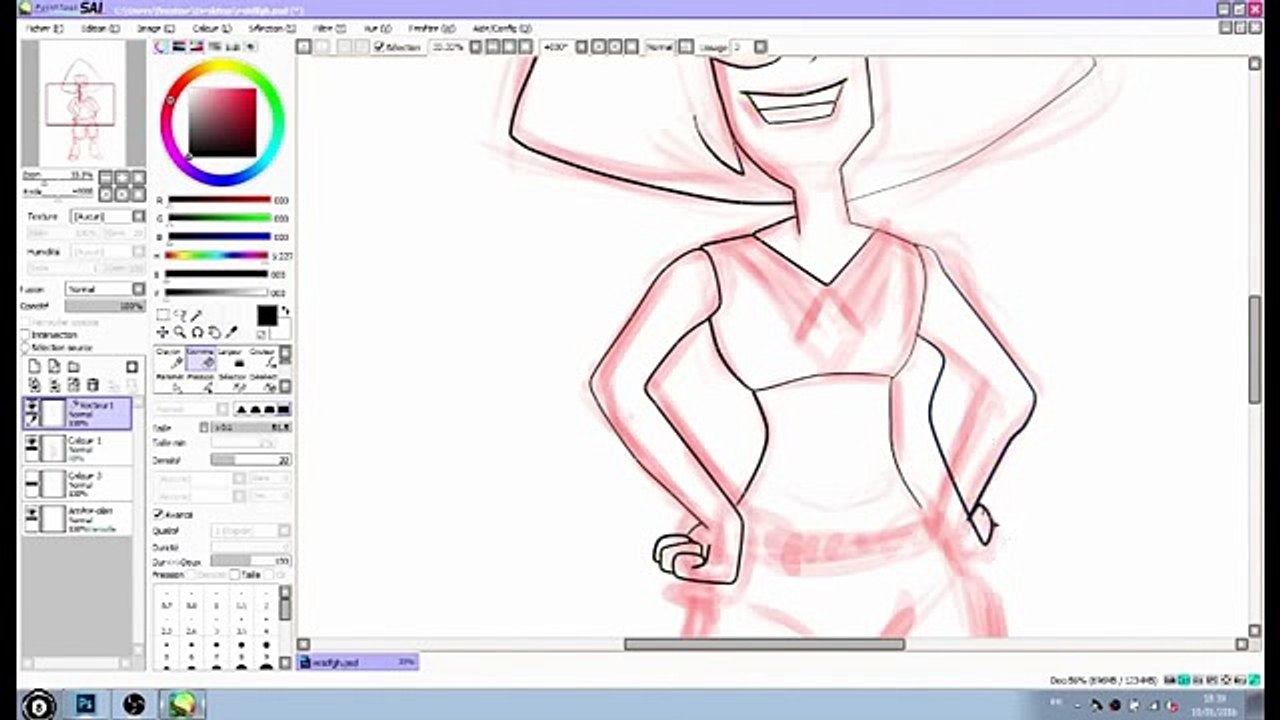
Task: Select the Hand pan tool
Action: click(215, 333)
